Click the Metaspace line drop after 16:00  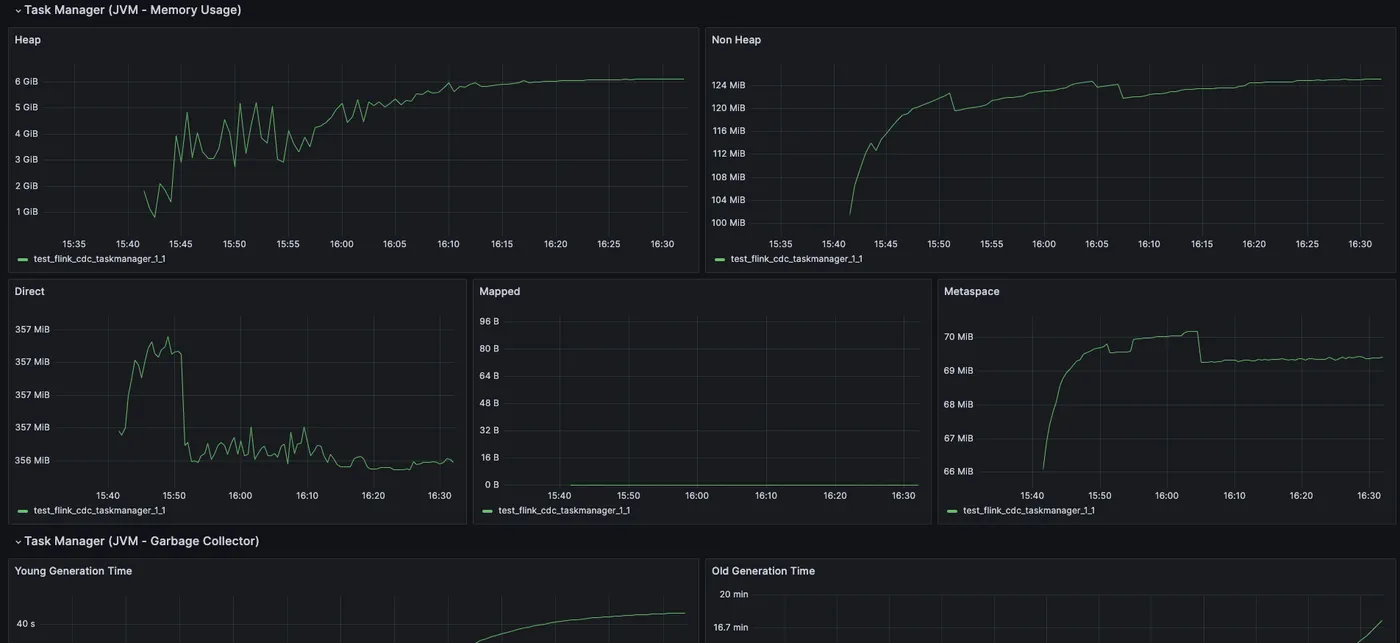1198,346
